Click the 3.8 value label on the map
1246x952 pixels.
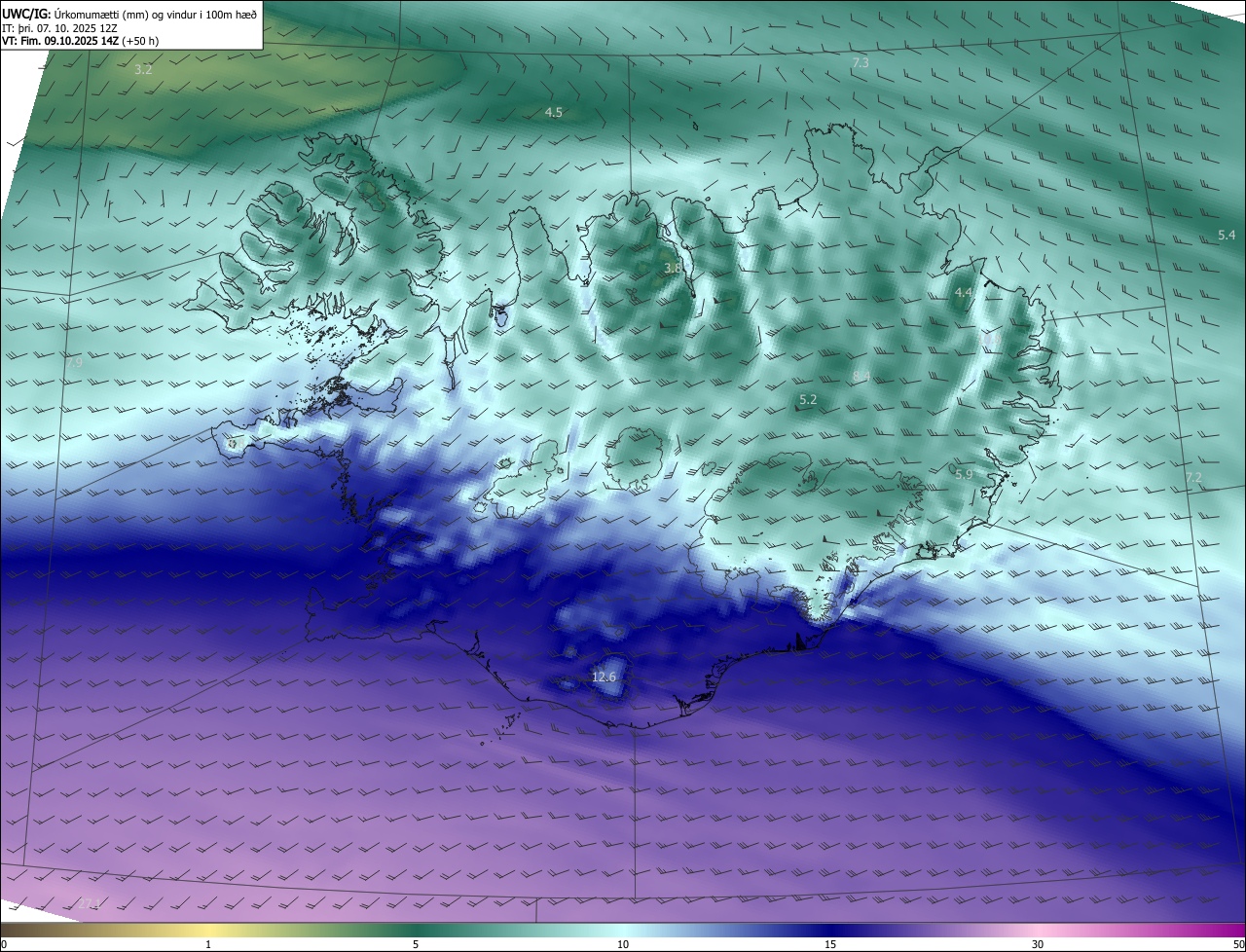coord(673,267)
